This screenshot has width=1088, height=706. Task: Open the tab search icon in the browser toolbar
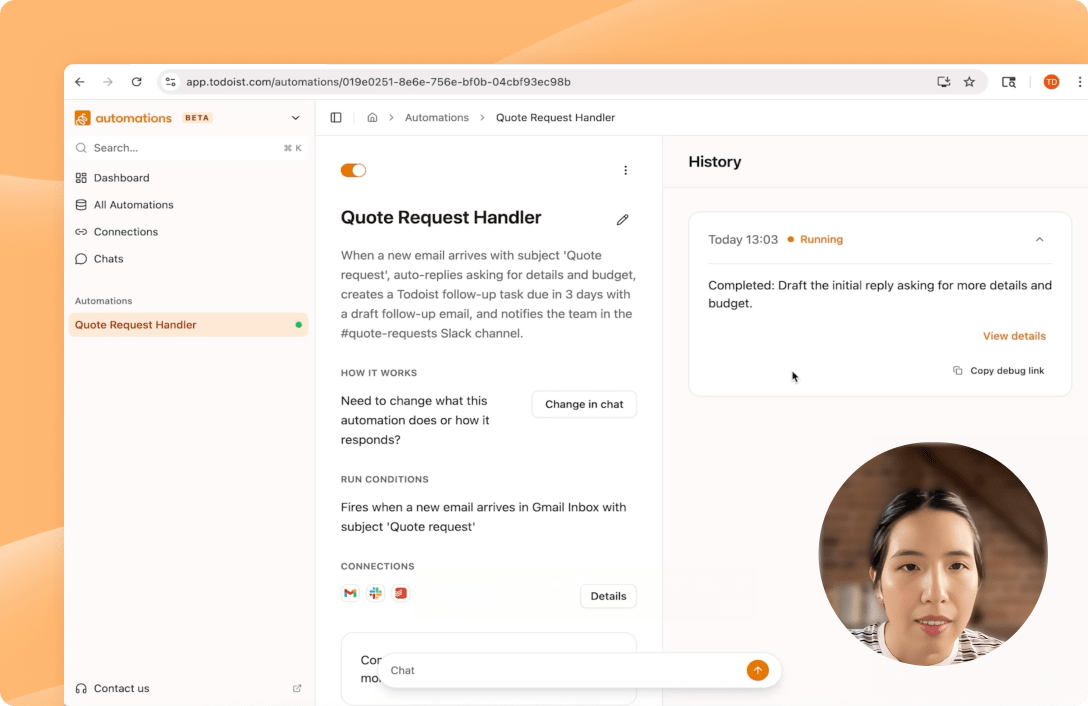click(1009, 82)
